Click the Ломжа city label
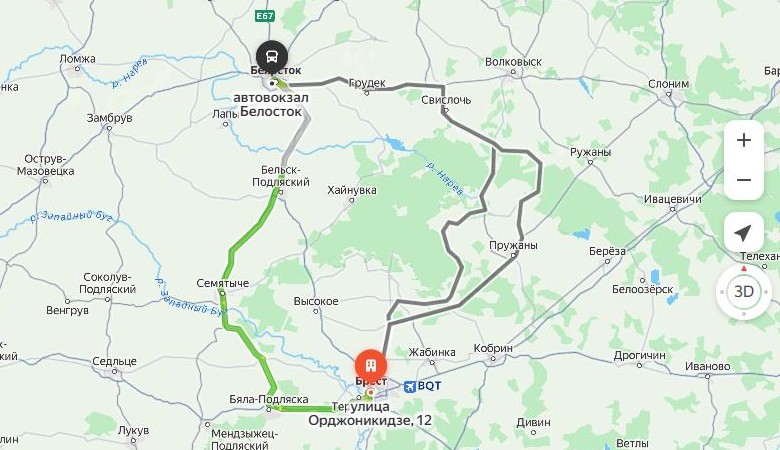The height and width of the screenshot is (450, 780). click(77, 59)
